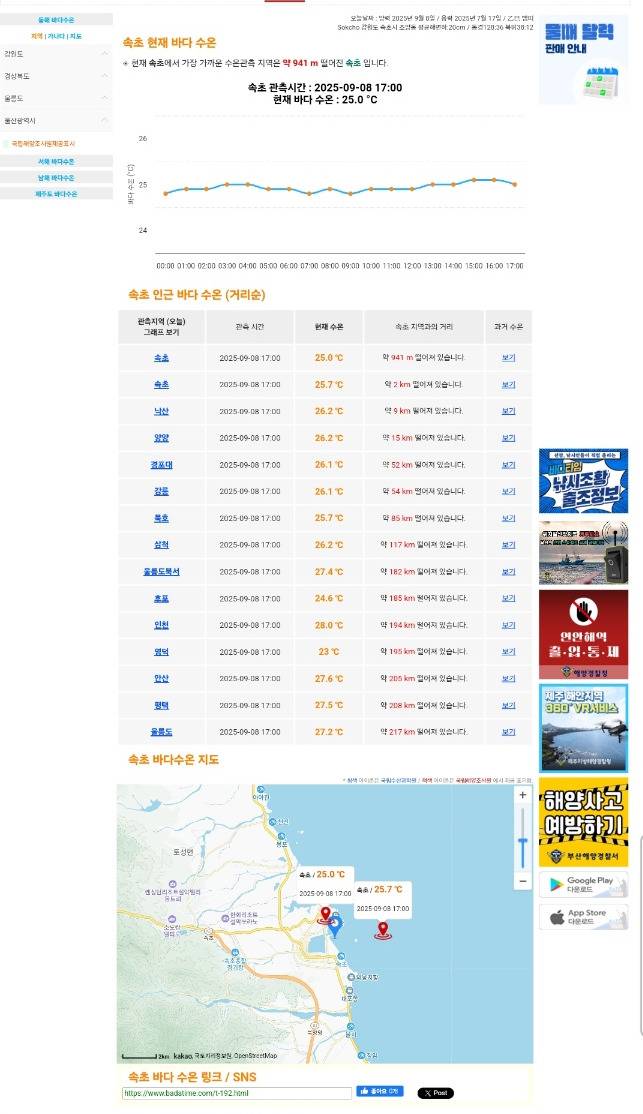Click the badatime URL text field
643x1114 pixels.
point(236,1093)
